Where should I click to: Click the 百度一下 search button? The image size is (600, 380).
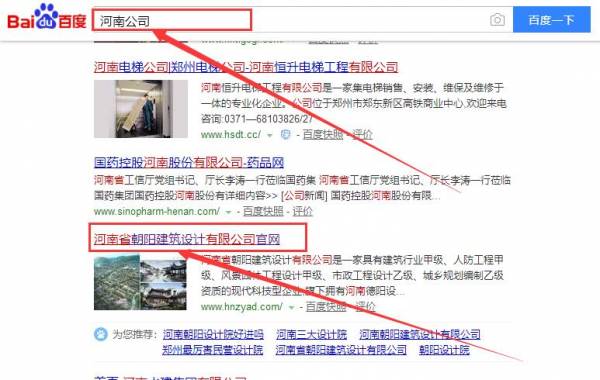tap(551, 20)
